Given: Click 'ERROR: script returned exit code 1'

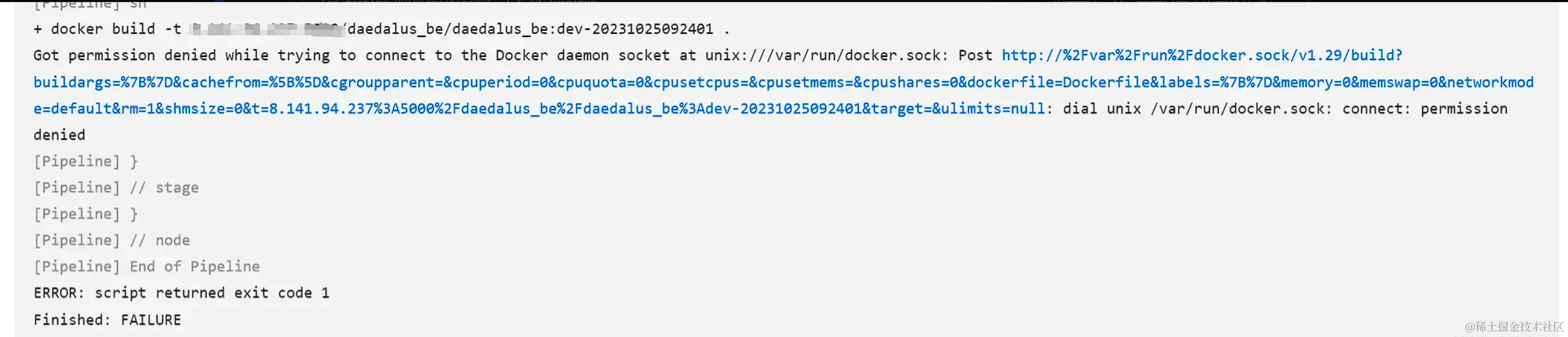Looking at the screenshot, I should click(x=181, y=293).
